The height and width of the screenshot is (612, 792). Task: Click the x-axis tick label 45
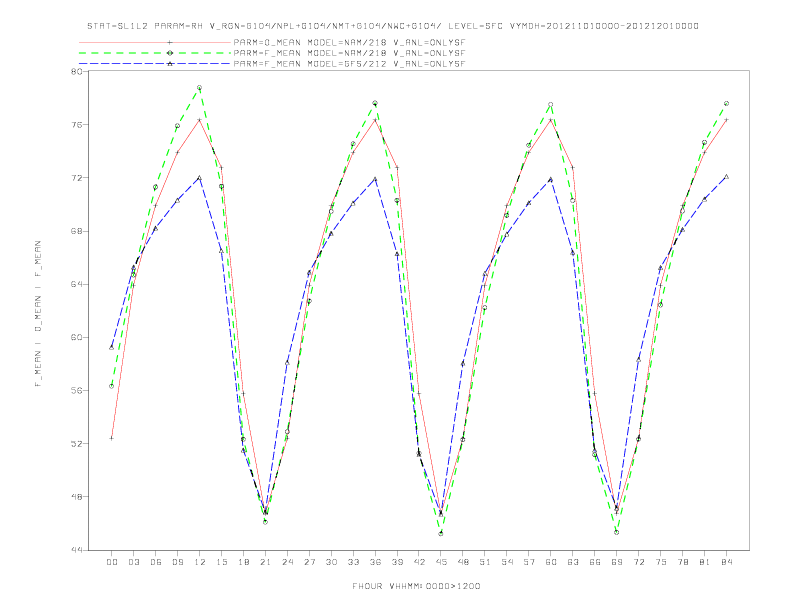pyautogui.click(x=441, y=562)
